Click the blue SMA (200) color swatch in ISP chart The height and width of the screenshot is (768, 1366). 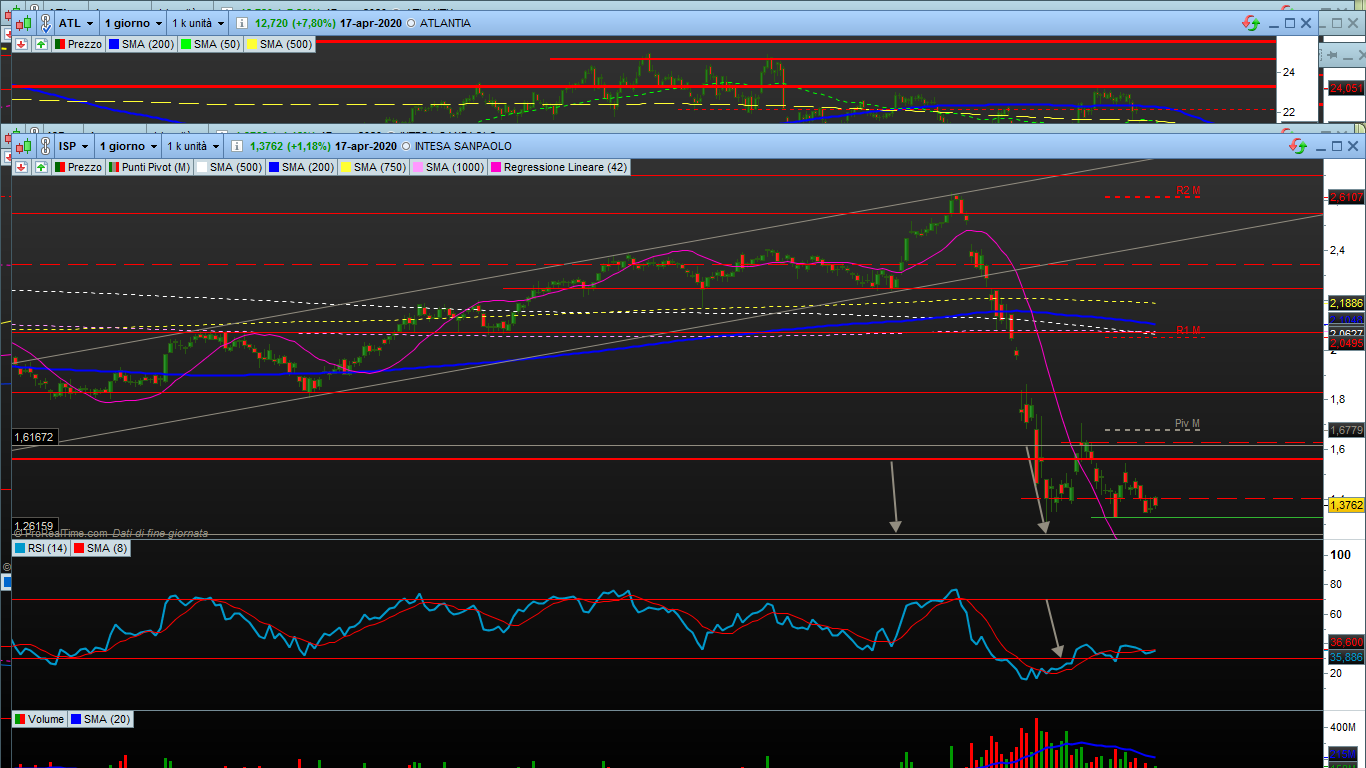click(273, 167)
